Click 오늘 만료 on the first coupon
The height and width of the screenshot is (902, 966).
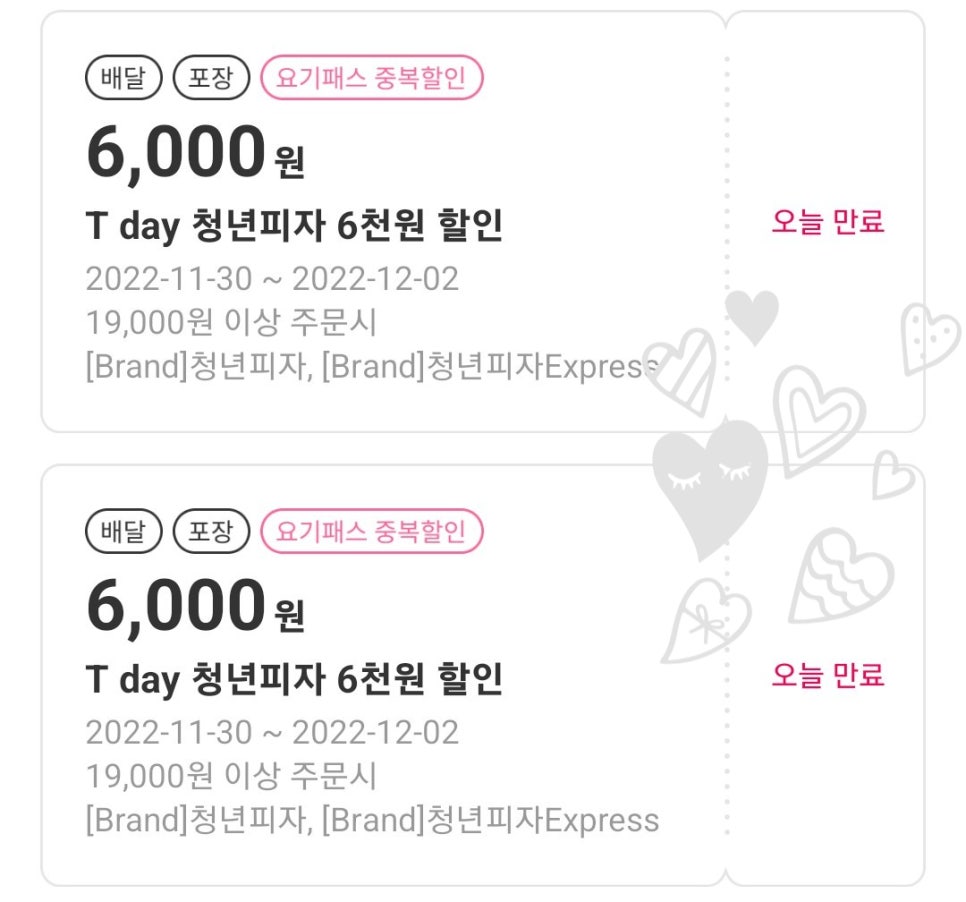[x=827, y=221]
